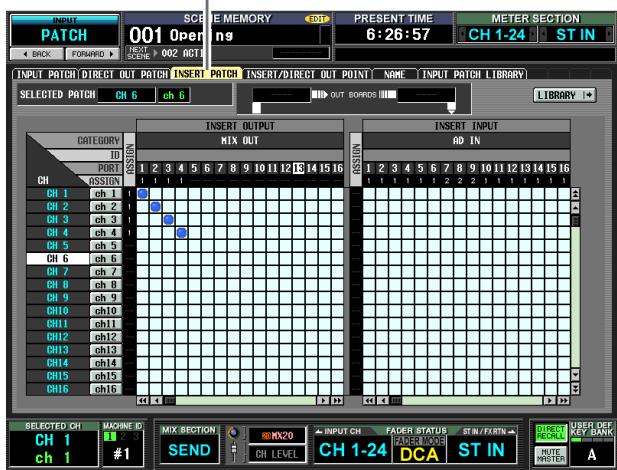Select ST IN fader status

pos(481,450)
